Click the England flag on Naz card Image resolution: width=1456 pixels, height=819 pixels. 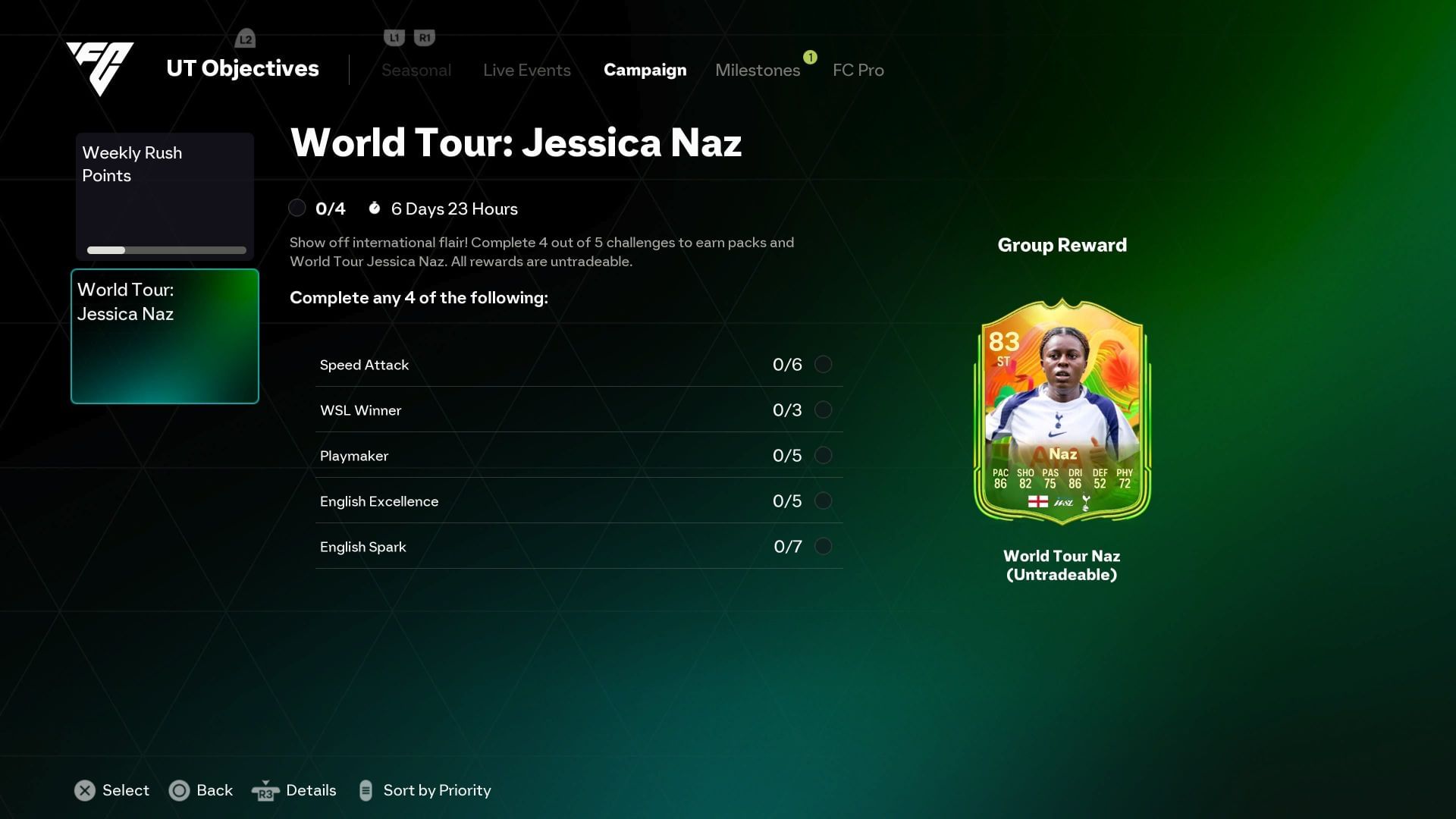(1038, 501)
